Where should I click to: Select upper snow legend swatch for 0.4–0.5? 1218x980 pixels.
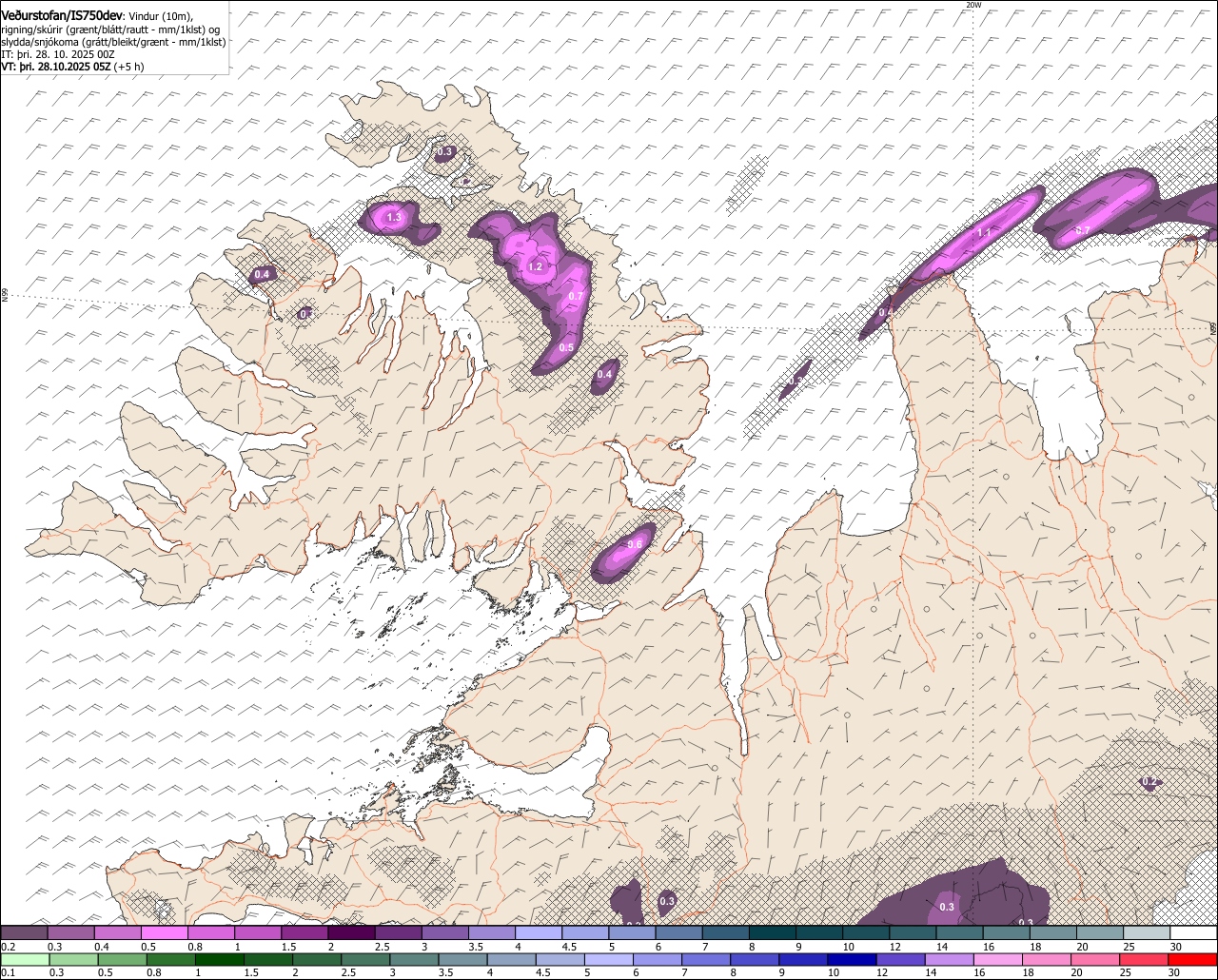click(x=117, y=933)
